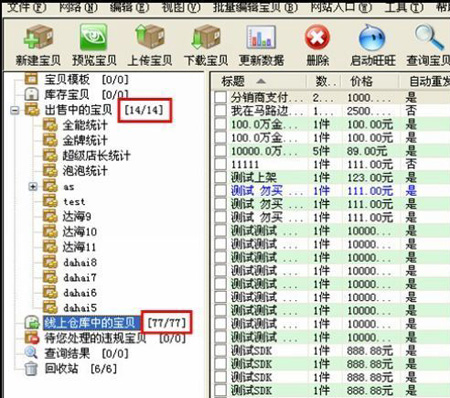Sort by the 标题 column arrow

pos(261,81)
